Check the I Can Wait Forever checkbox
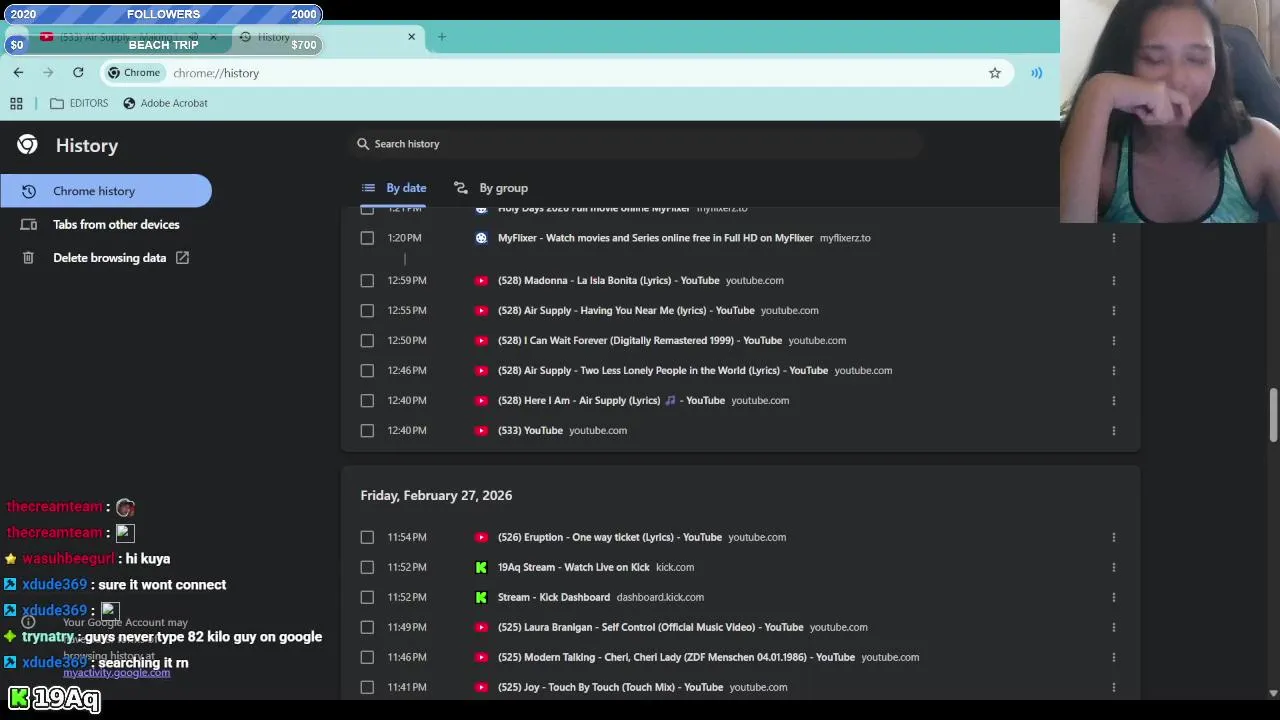The width and height of the screenshot is (1280, 720). (x=367, y=341)
